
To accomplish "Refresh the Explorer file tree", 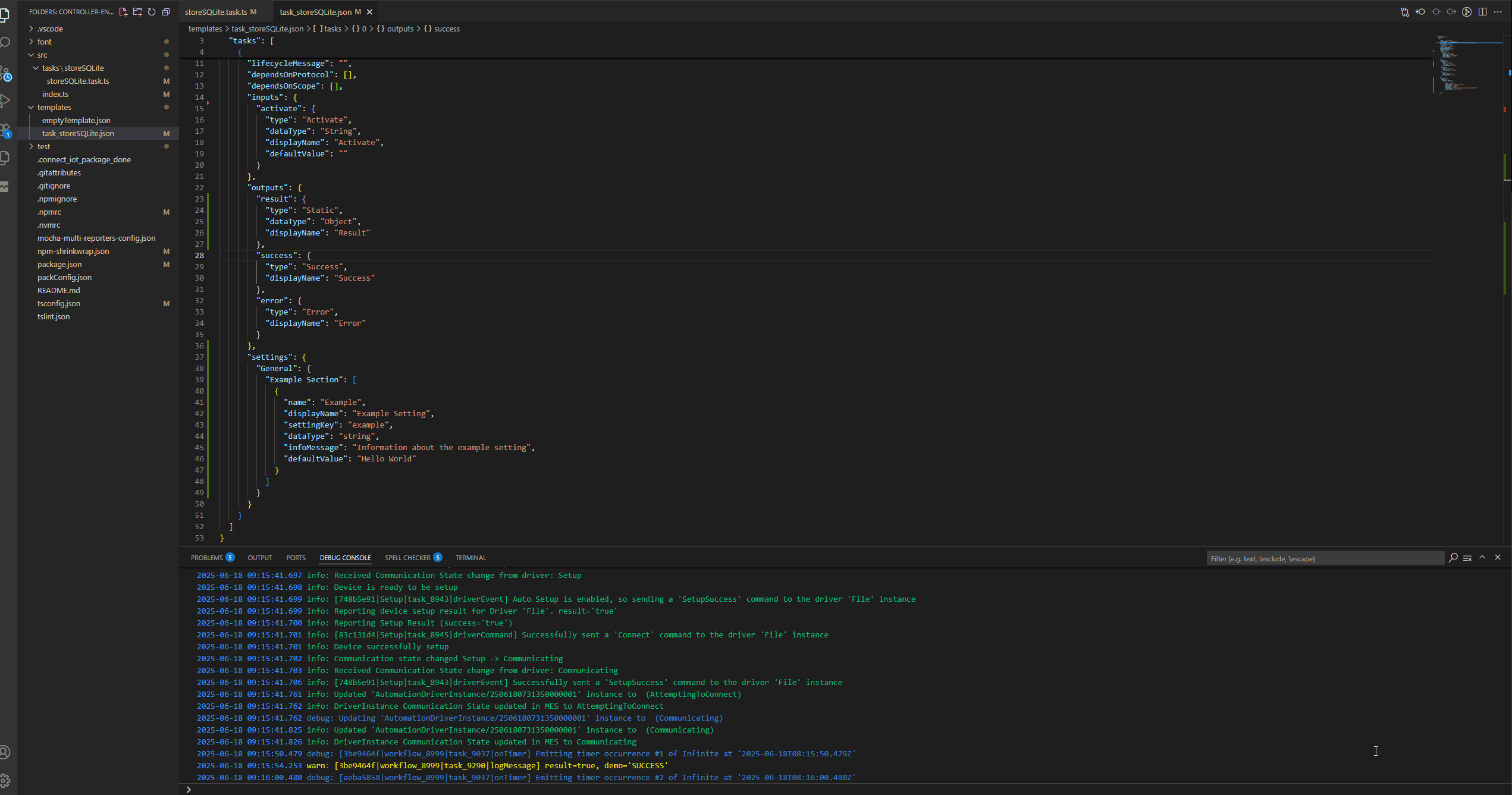I will click(x=152, y=12).
